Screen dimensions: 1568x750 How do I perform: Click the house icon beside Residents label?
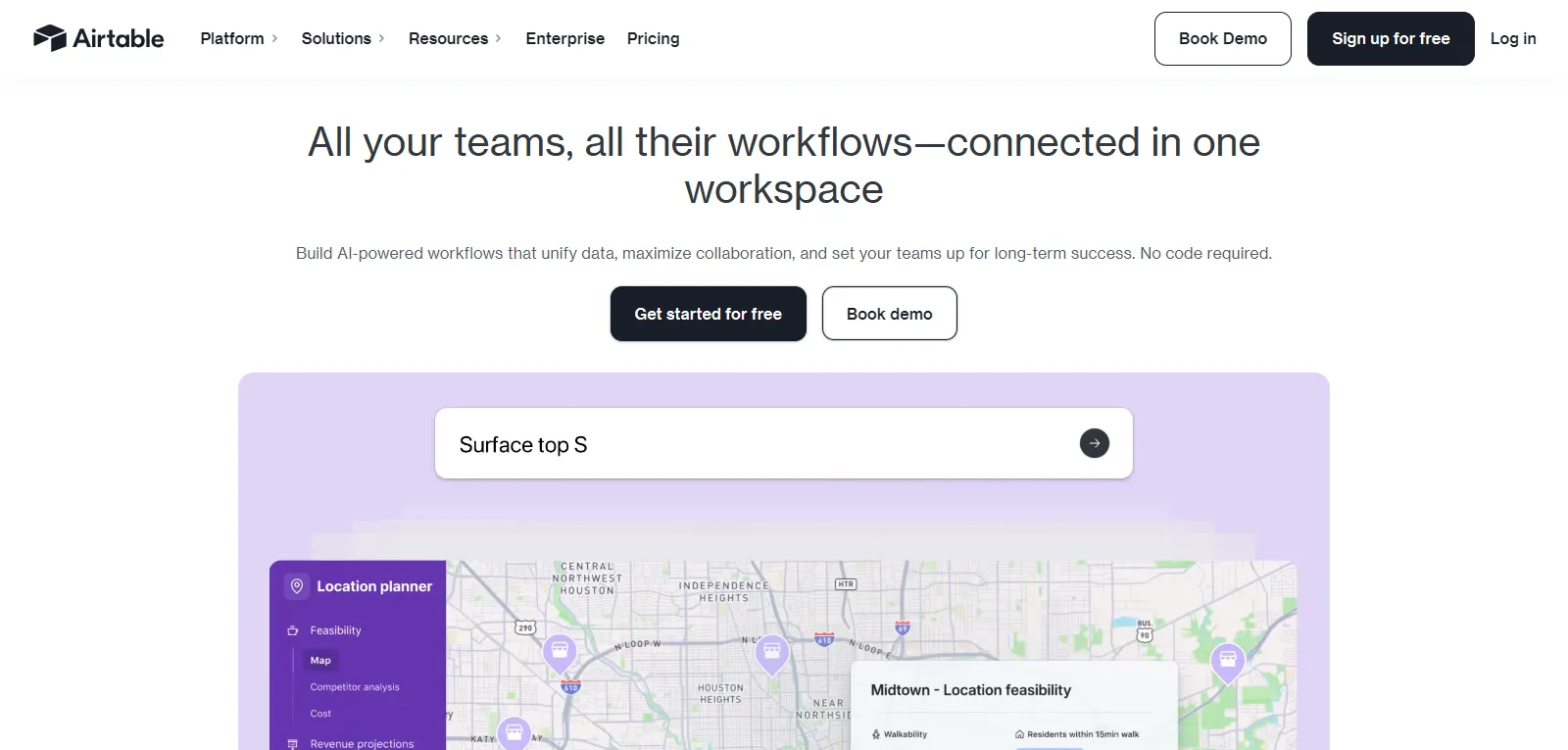(x=1019, y=734)
